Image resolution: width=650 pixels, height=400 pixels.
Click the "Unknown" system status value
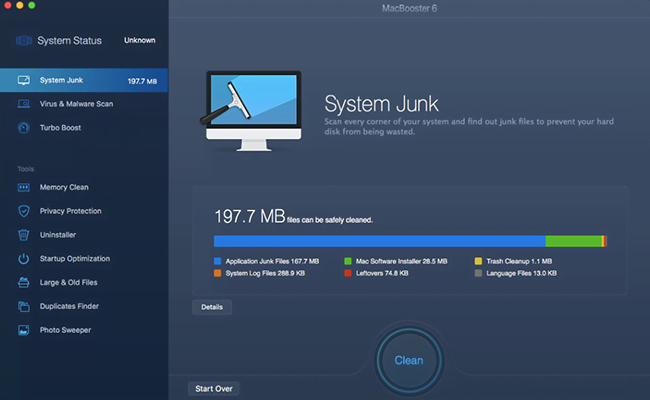click(x=140, y=40)
